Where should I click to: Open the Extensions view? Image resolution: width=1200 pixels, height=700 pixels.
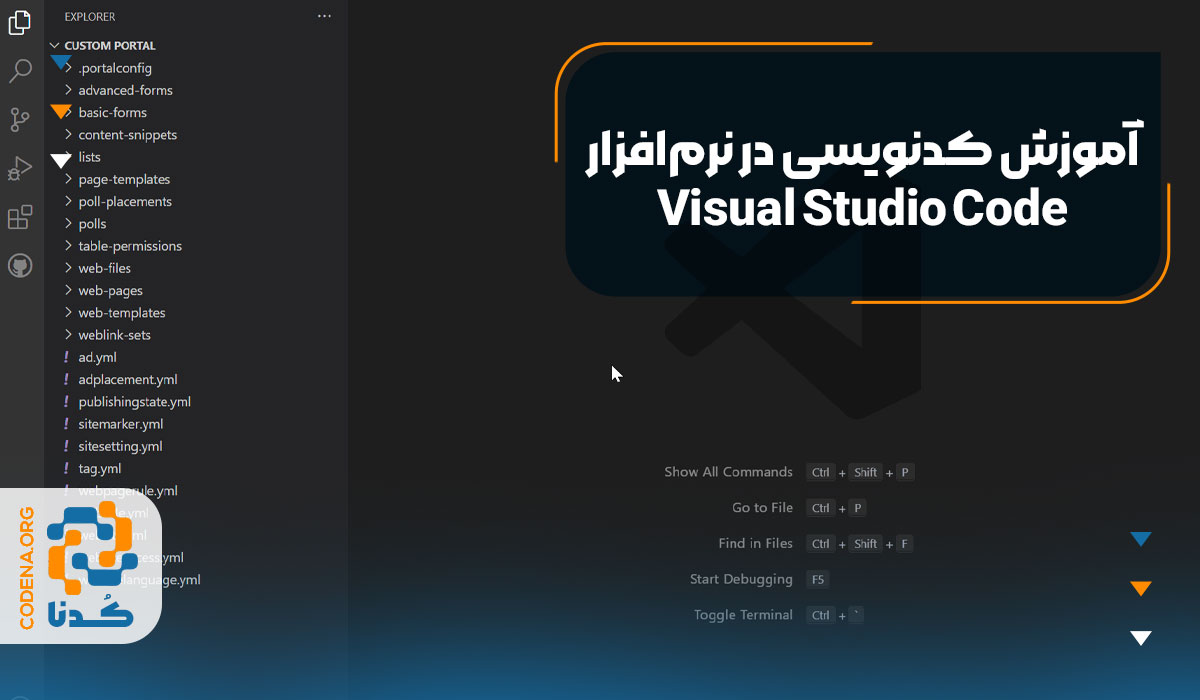pos(20,217)
